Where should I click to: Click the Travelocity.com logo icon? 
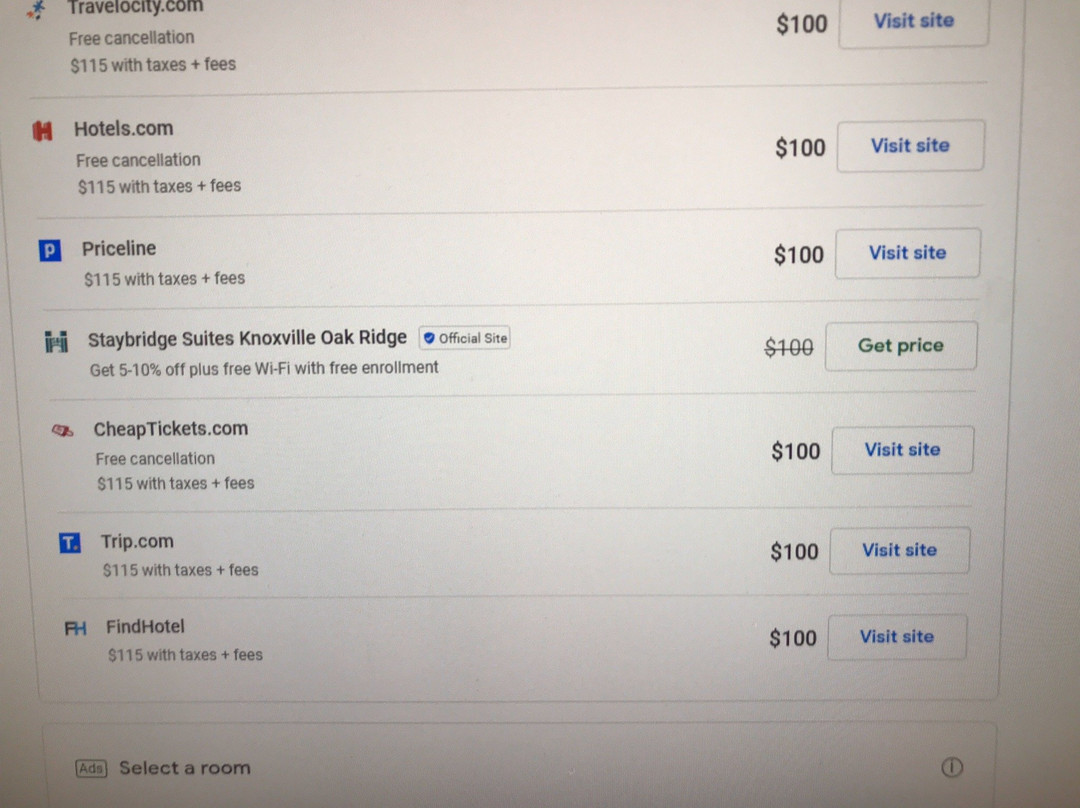pyautogui.click(x=36, y=10)
